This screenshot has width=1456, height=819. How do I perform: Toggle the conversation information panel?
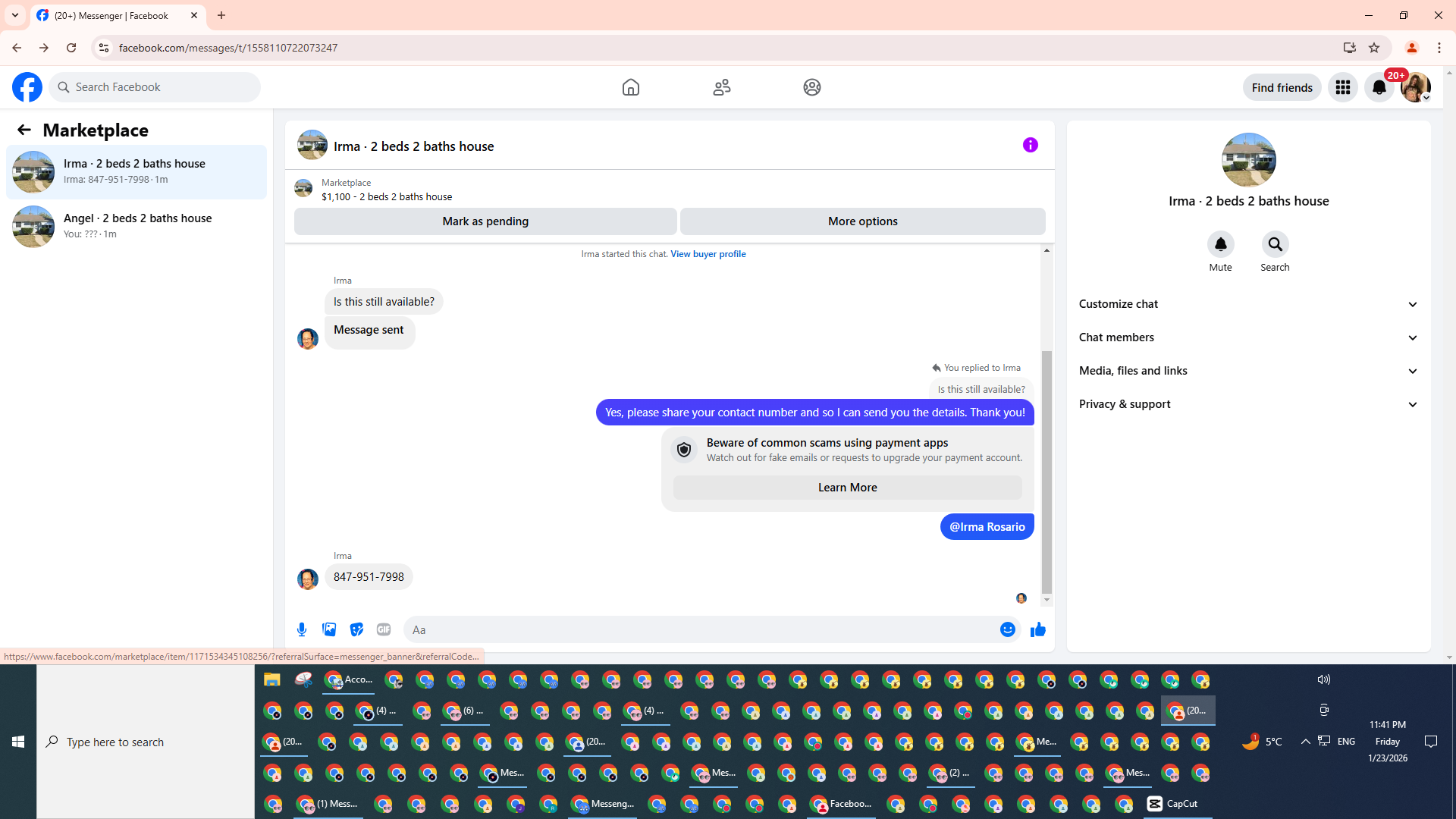(x=1030, y=145)
